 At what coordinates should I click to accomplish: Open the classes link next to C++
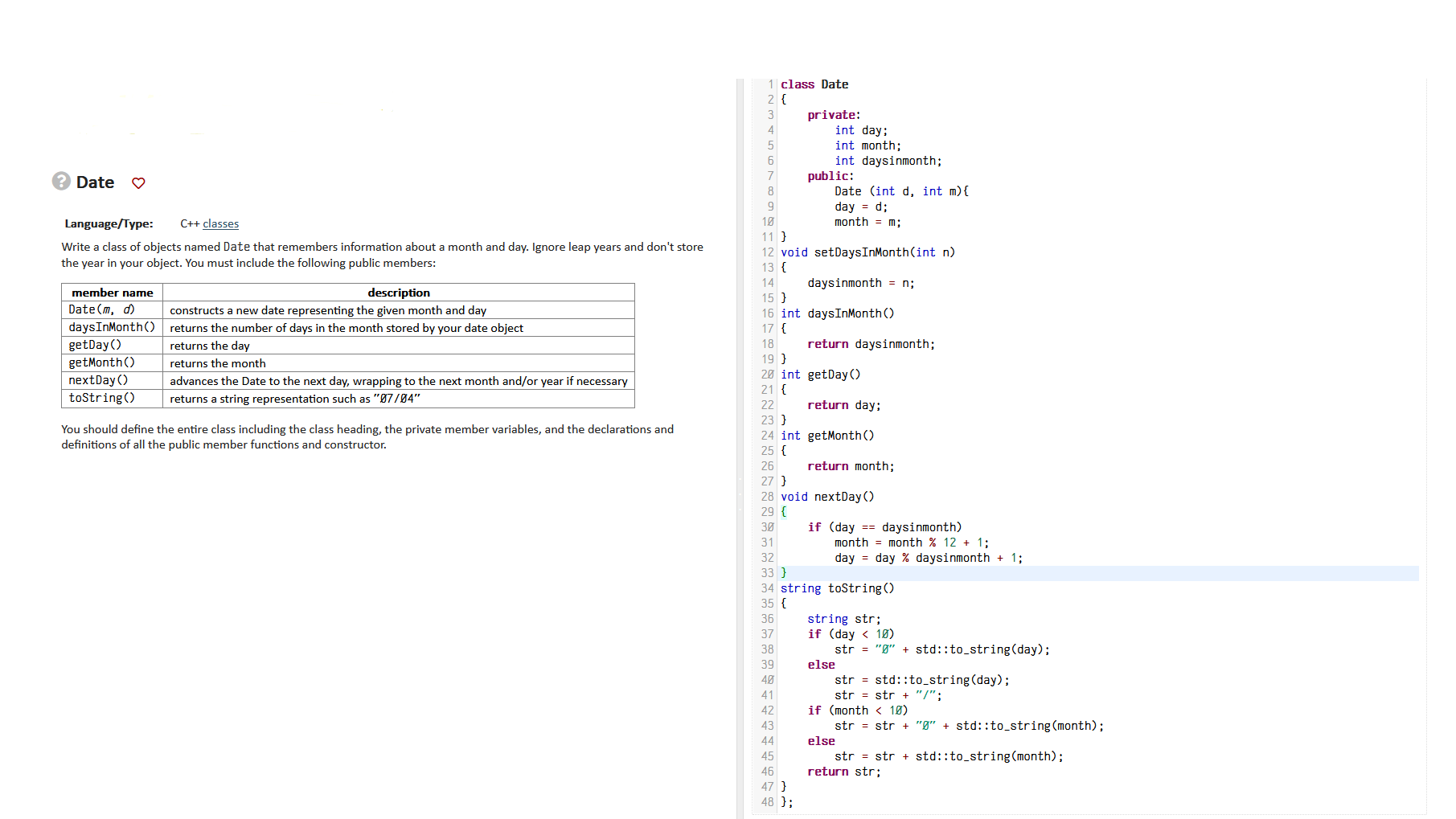(x=219, y=223)
